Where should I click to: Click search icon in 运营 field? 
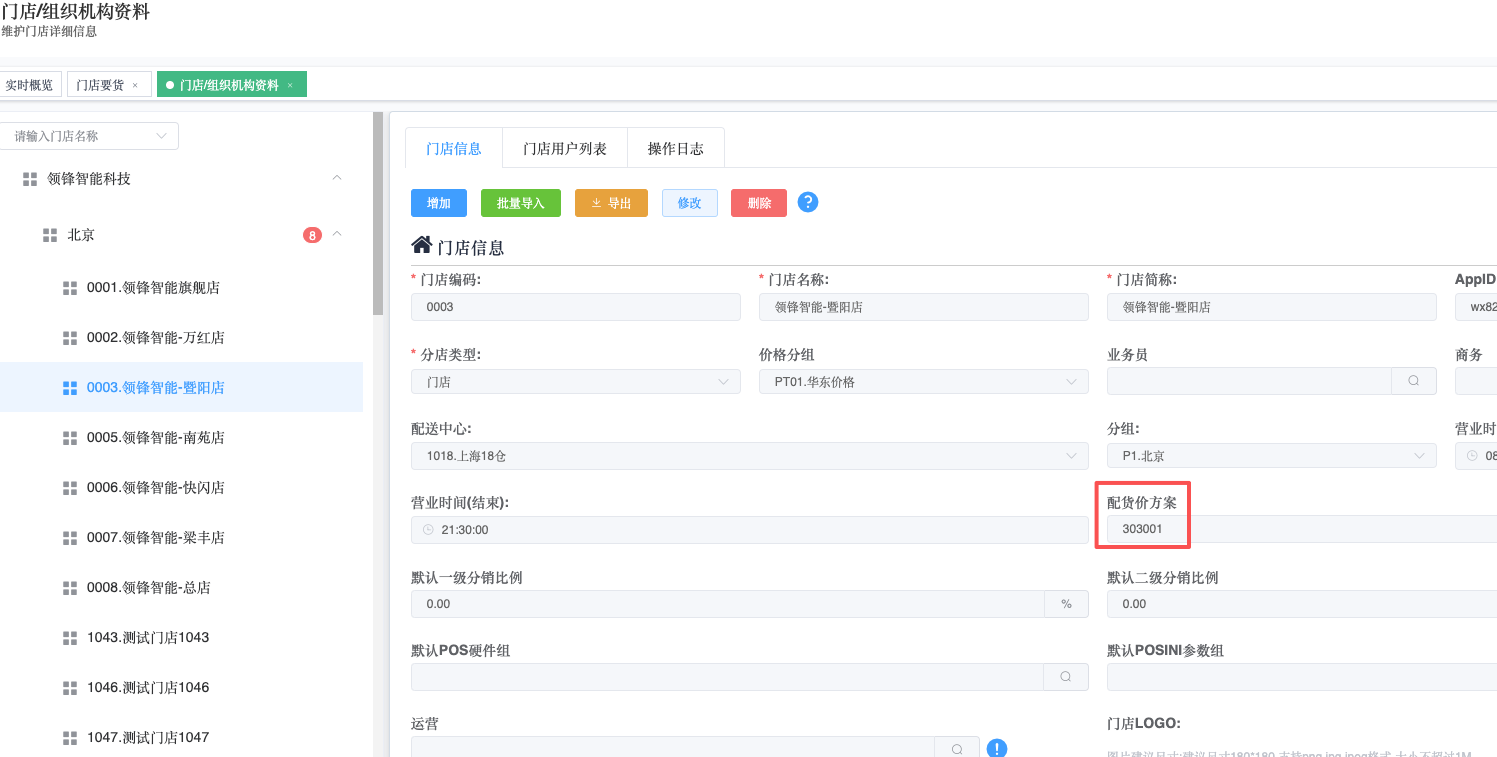coord(957,749)
